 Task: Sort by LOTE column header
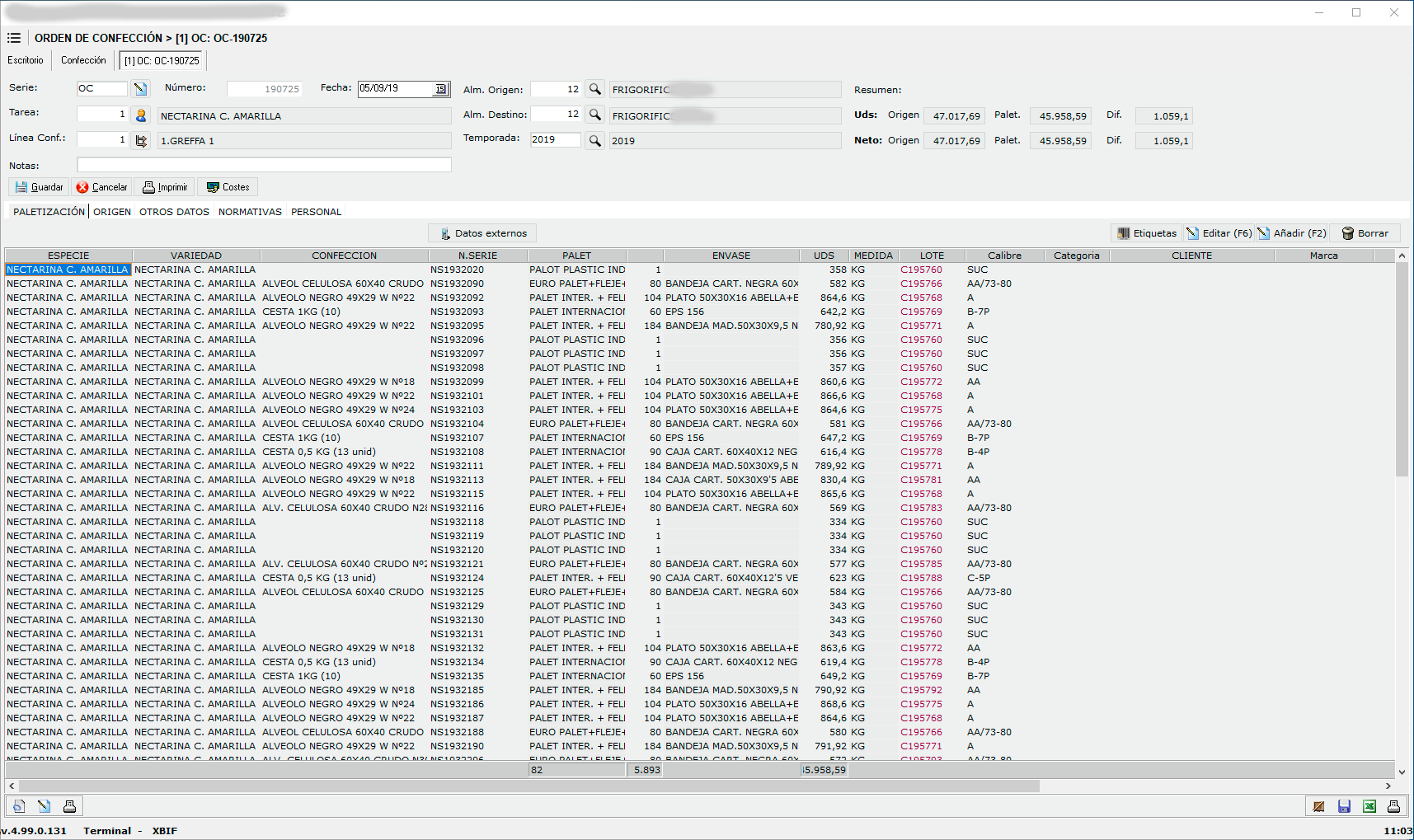(932, 256)
